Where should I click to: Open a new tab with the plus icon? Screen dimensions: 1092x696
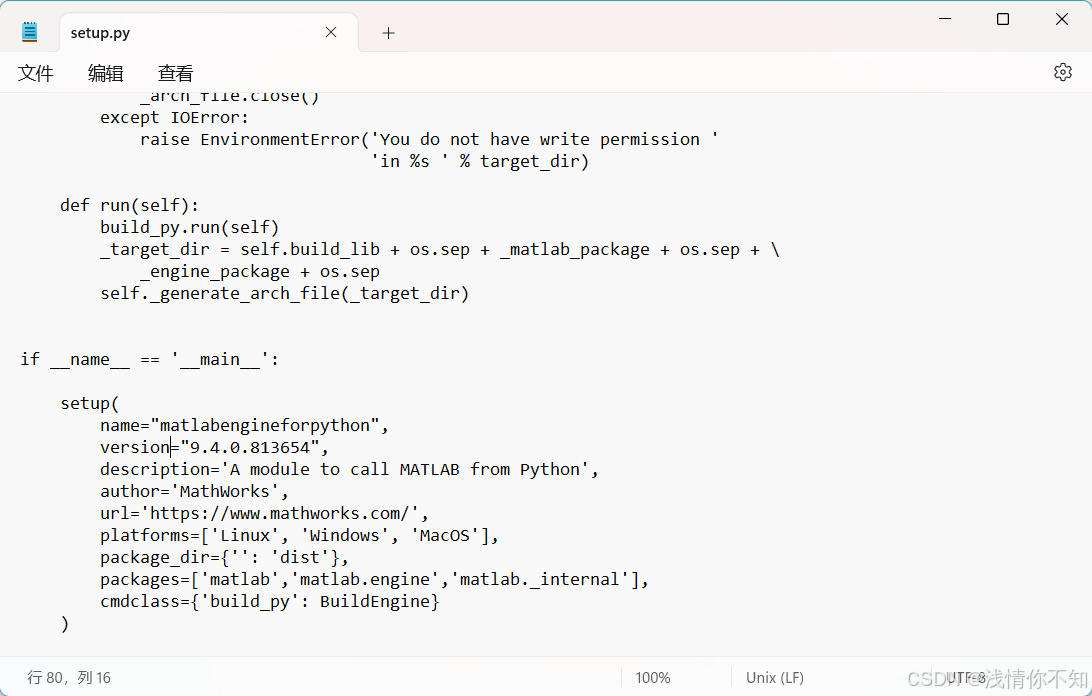coord(388,30)
